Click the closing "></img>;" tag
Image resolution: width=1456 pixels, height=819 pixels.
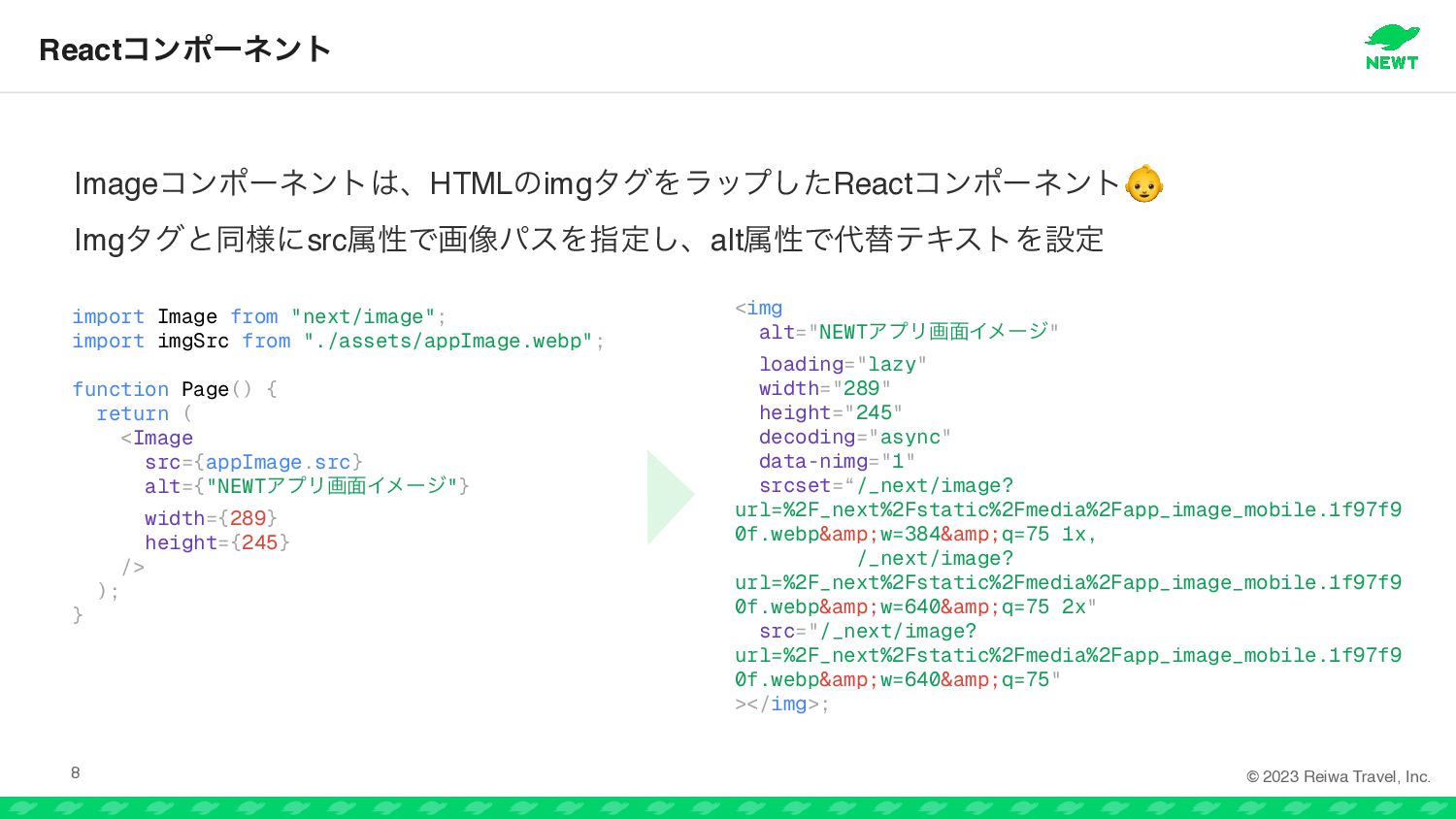[782, 704]
